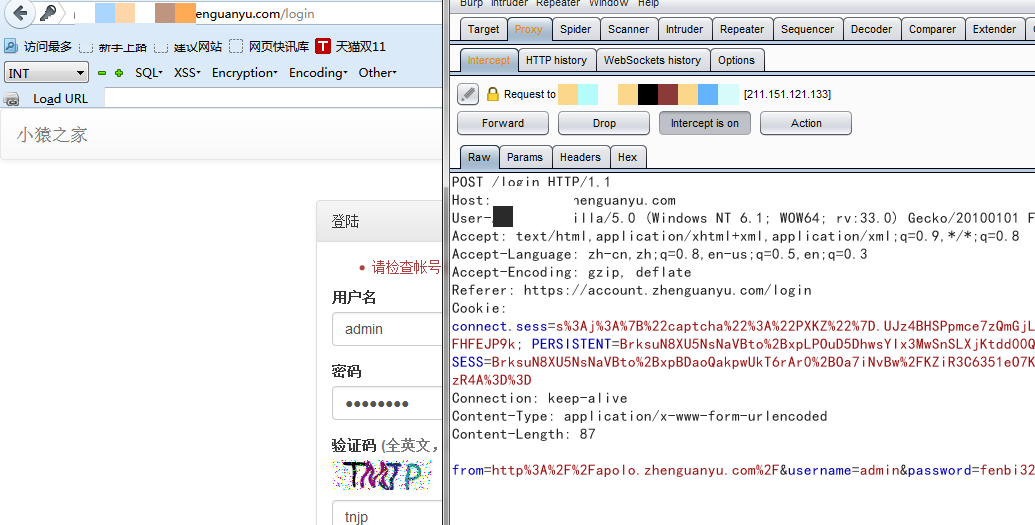Image resolution: width=1035 pixels, height=525 pixels.
Task: Click the Load URL icon in HackBar
Action: pyautogui.click(x=11, y=99)
